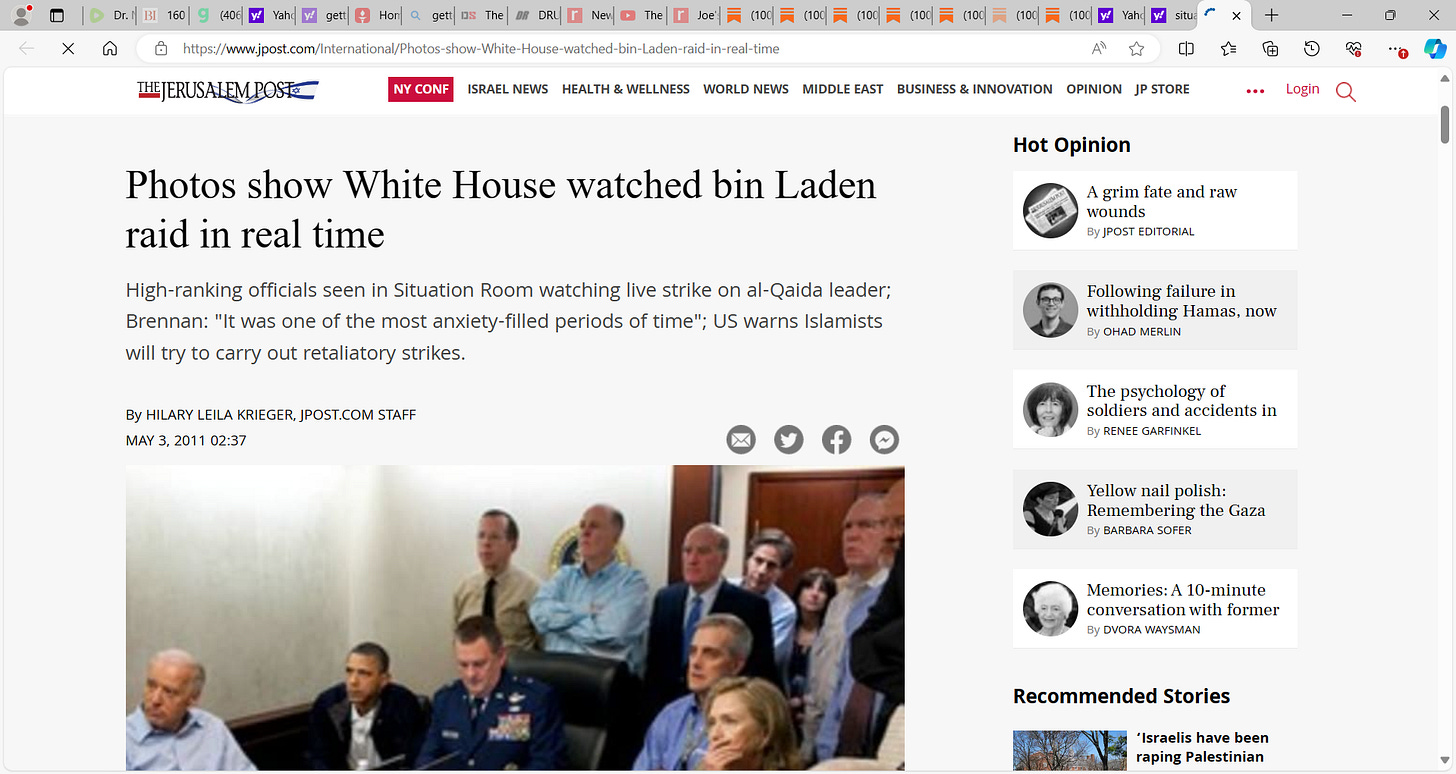The image size is (1456, 774).
Task: Open read aloud icon in address bar
Action: 1099,48
